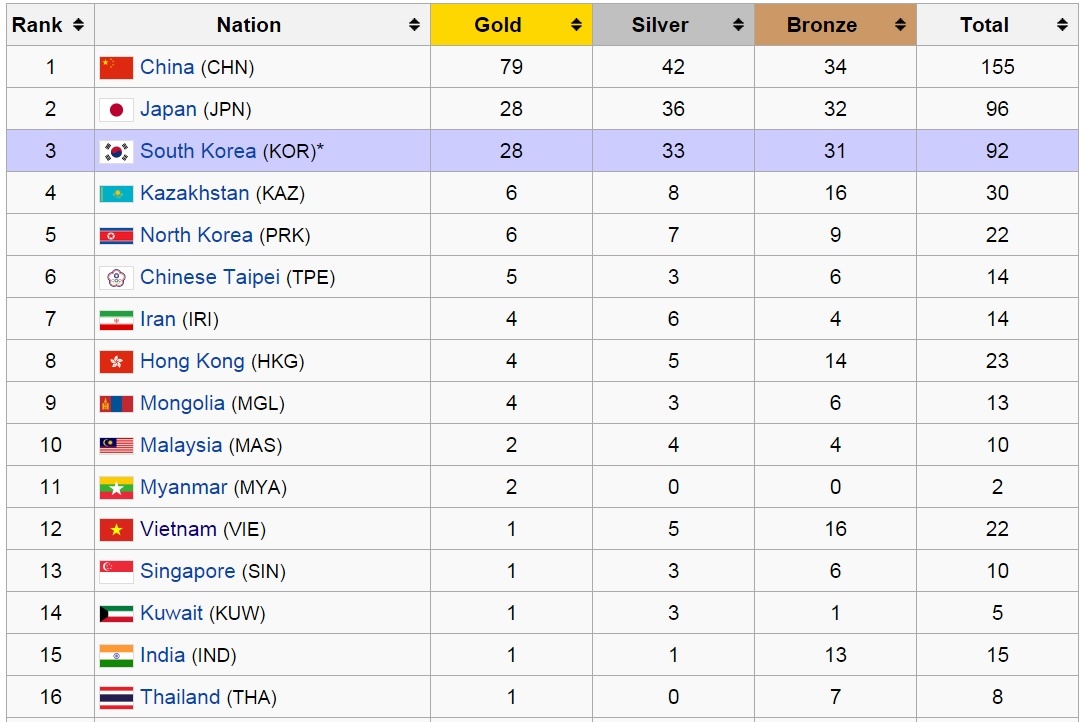Sort by Bronze medals column arrows

click(900, 25)
